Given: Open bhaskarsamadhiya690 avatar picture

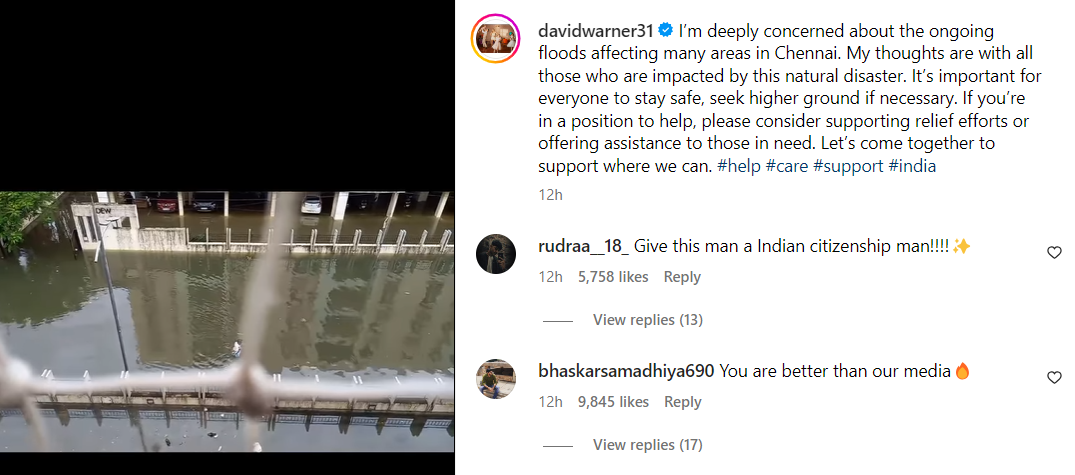Looking at the screenshot, I should (496, 378).
